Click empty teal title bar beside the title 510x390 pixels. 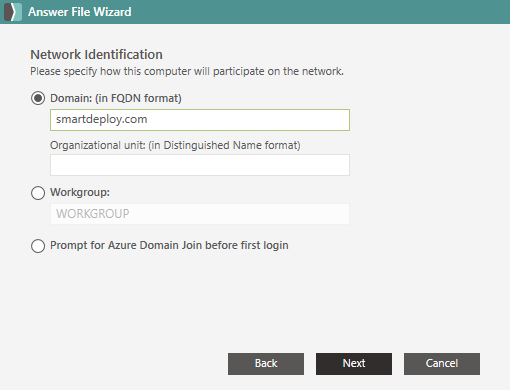point(320,12)
